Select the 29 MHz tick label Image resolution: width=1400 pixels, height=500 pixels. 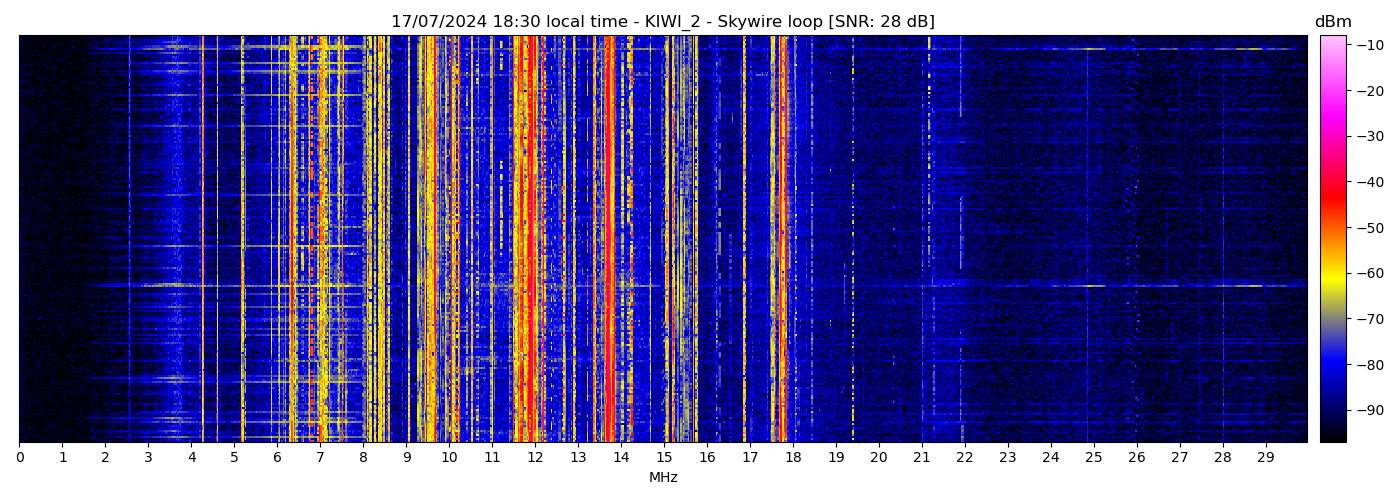coord(1265,457)
